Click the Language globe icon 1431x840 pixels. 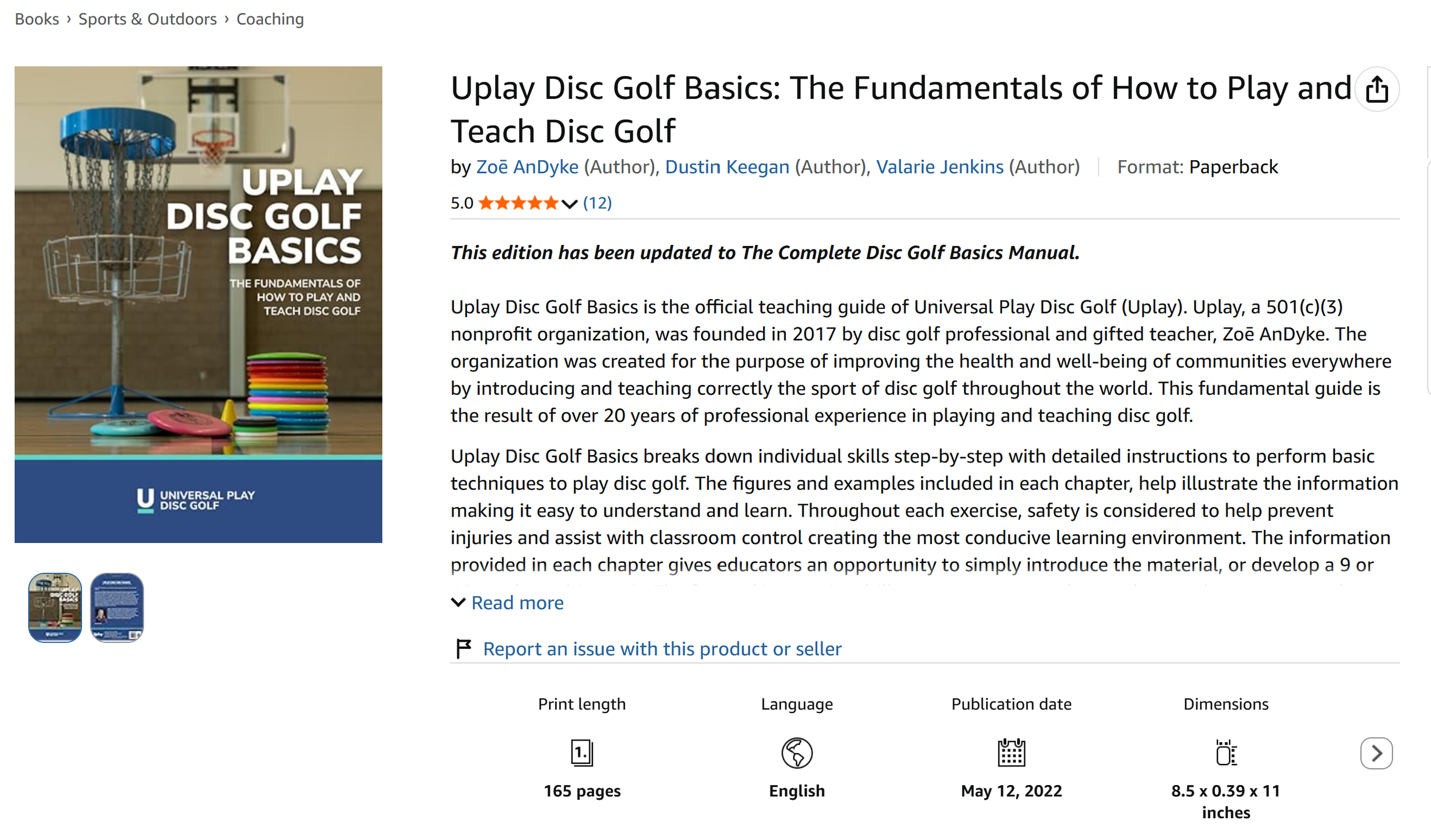pos(797,752)
